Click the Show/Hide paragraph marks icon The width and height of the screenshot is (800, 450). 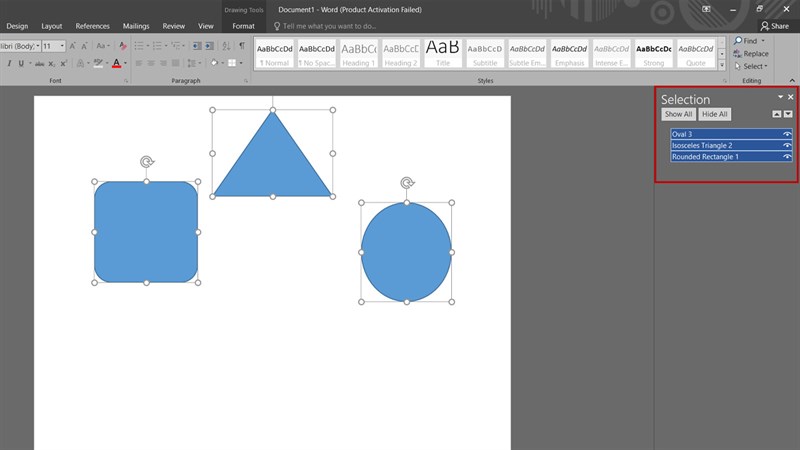(241, 46)
